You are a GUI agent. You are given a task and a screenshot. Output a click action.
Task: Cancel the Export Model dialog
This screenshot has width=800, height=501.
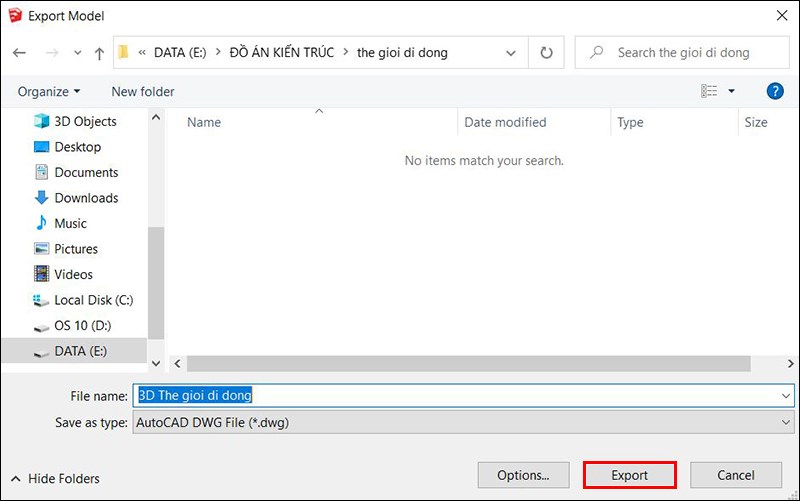735,475
